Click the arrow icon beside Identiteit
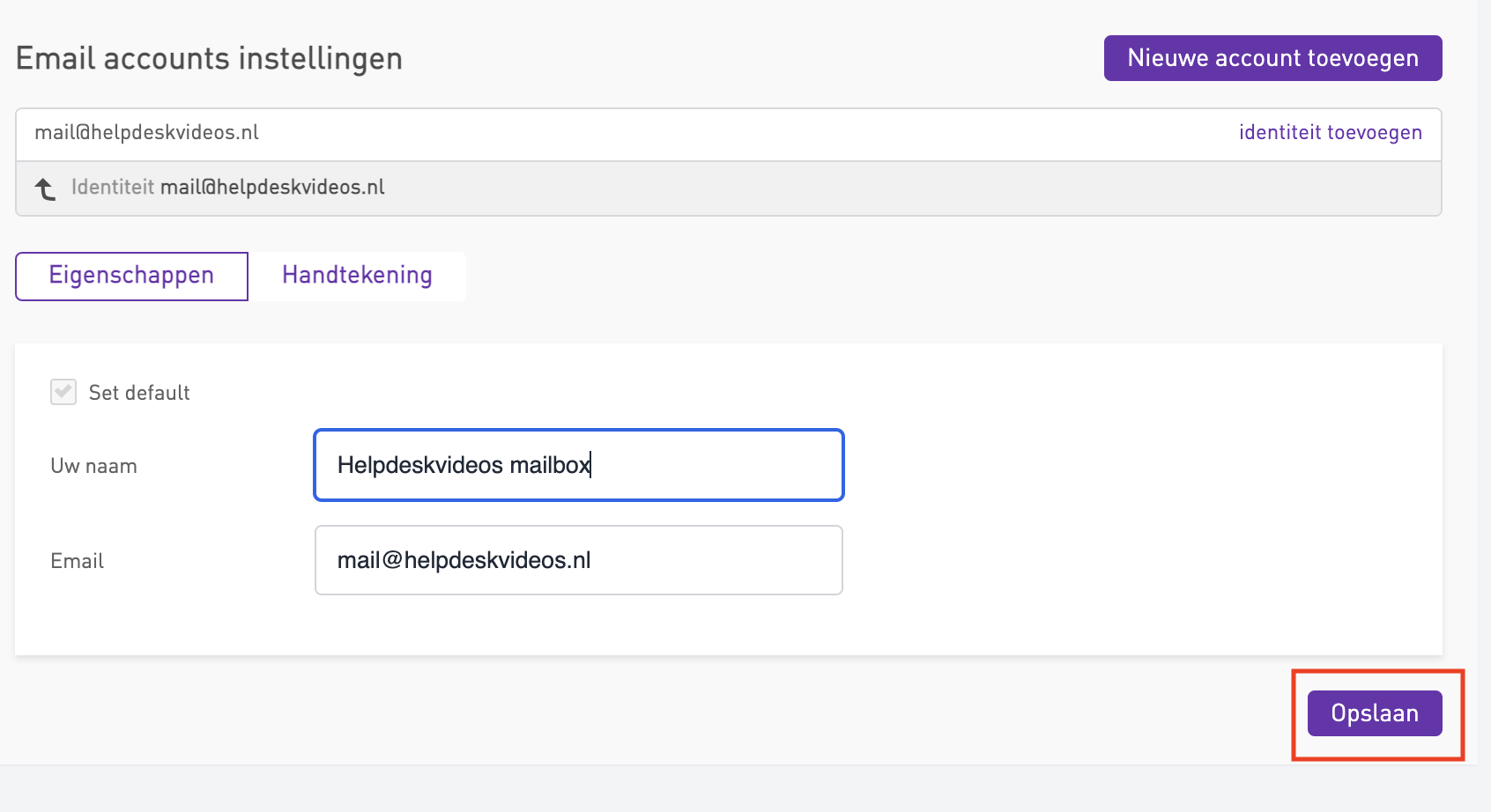 coord(45,188)
